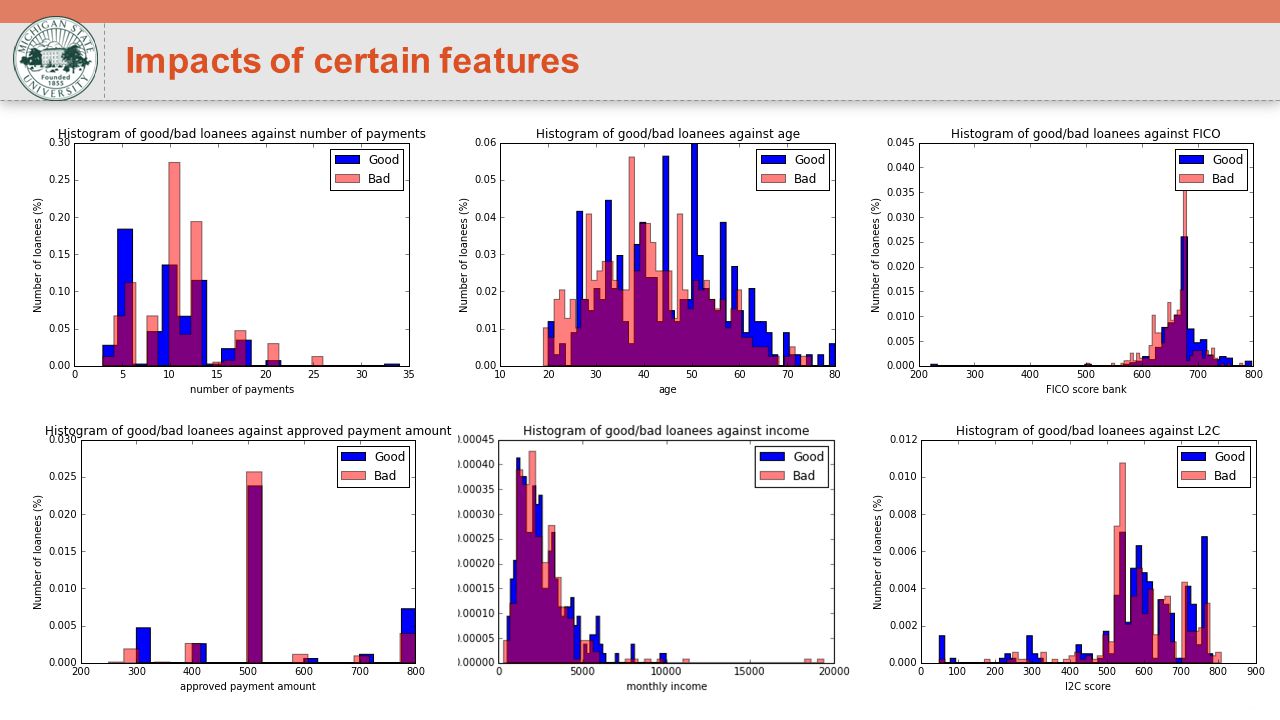This screenshot has height=720, width=1280.
Task: Click tallest pink peak in FICO histogram
Action: [x=1185, y=278]
